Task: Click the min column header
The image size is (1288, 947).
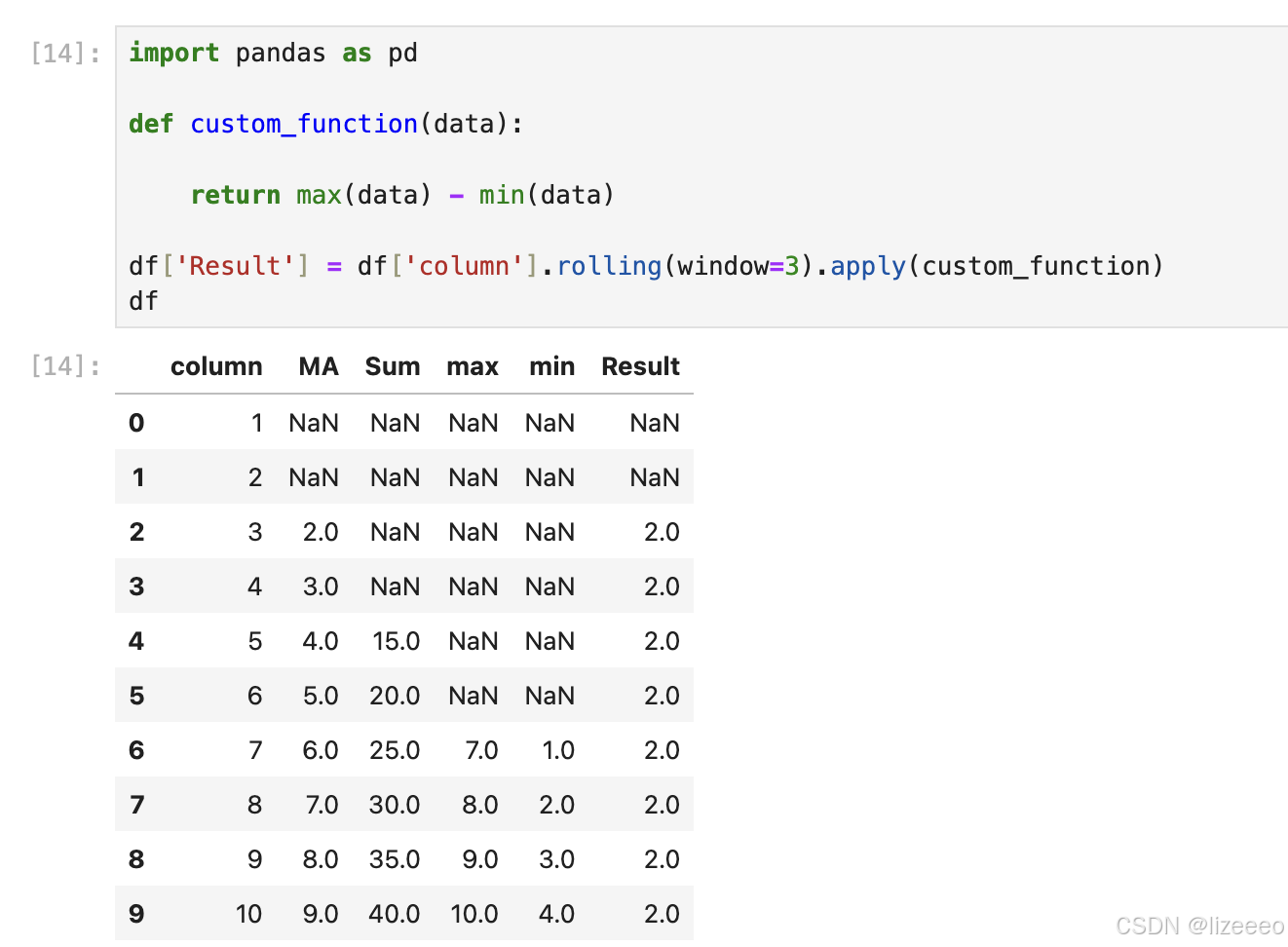Action: (x=551, y=367)
